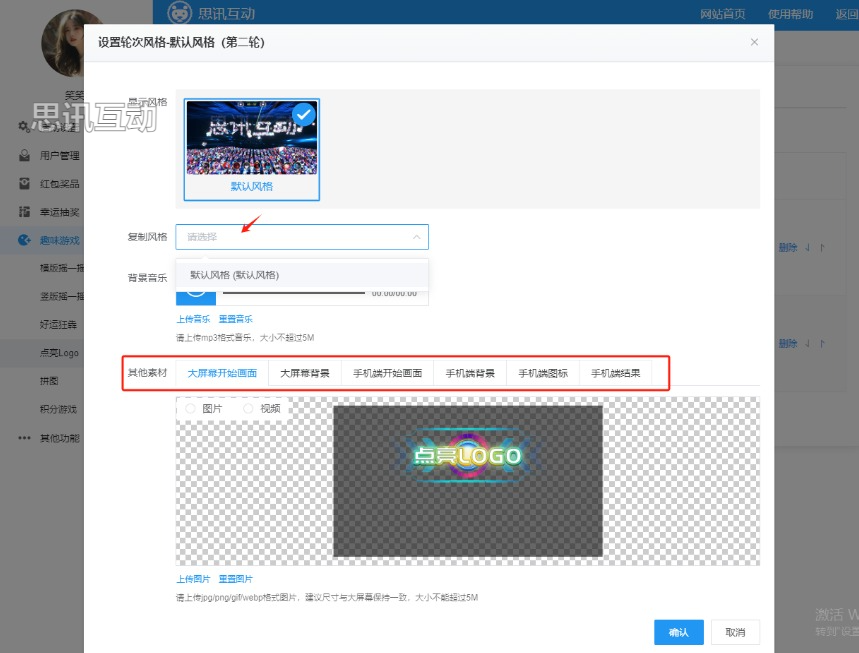The height and width of the screenshot is (653, 859).
Task: Click the three-dot 其他功能 icon in the sidebar
Action: [24, 438]
